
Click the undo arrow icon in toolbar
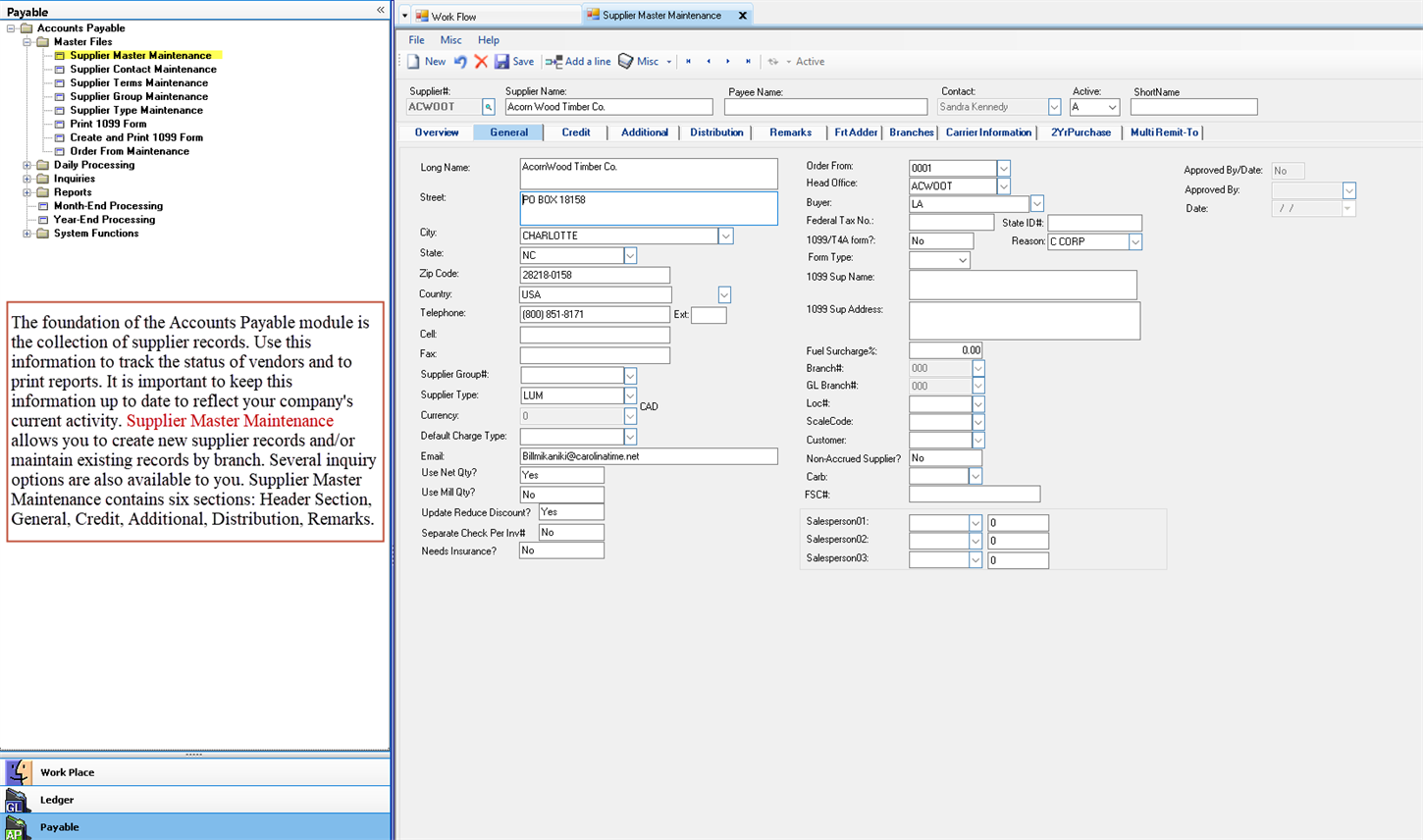click(460, 62)
